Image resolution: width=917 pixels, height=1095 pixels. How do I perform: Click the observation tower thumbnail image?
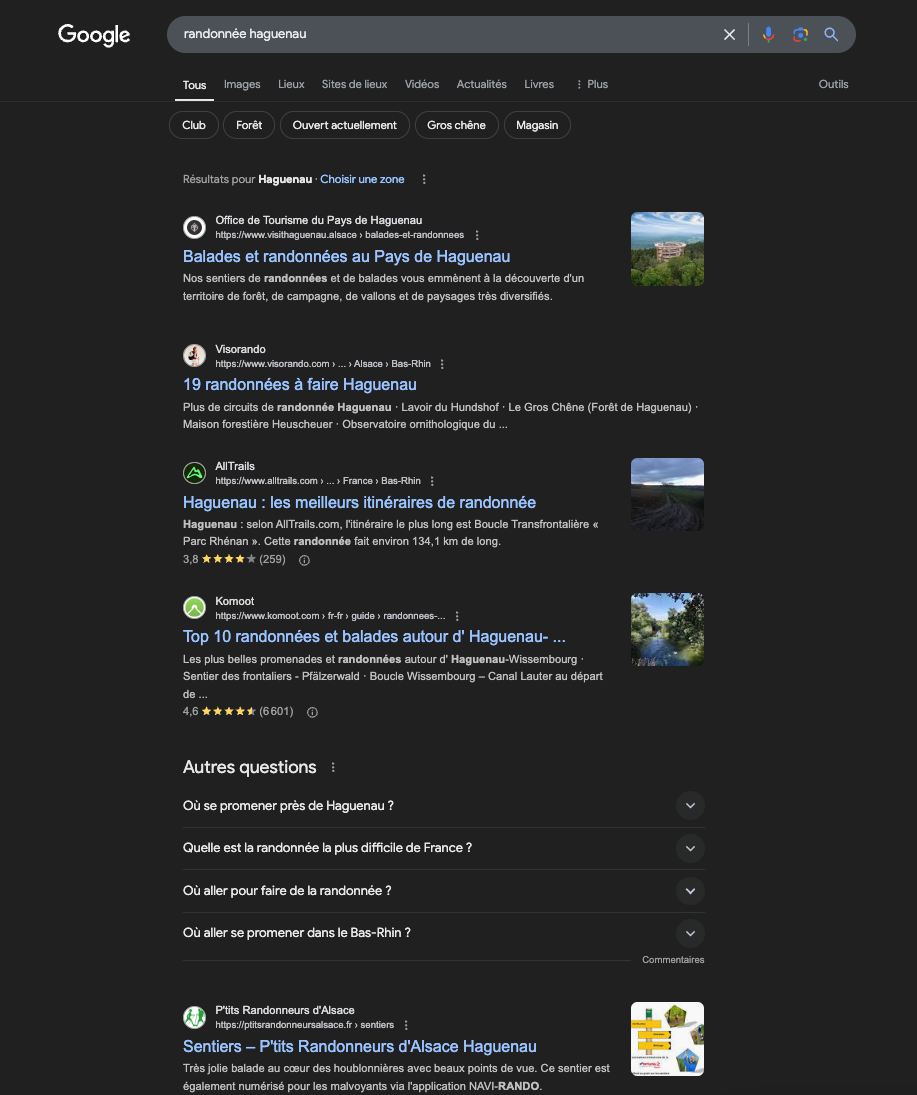667,249
